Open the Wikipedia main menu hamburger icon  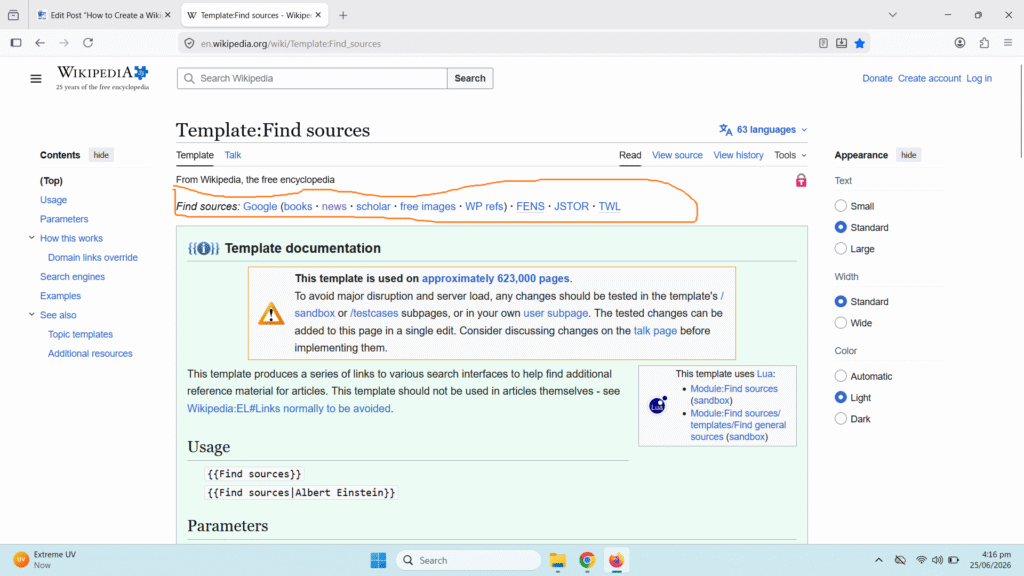(36, 79)
